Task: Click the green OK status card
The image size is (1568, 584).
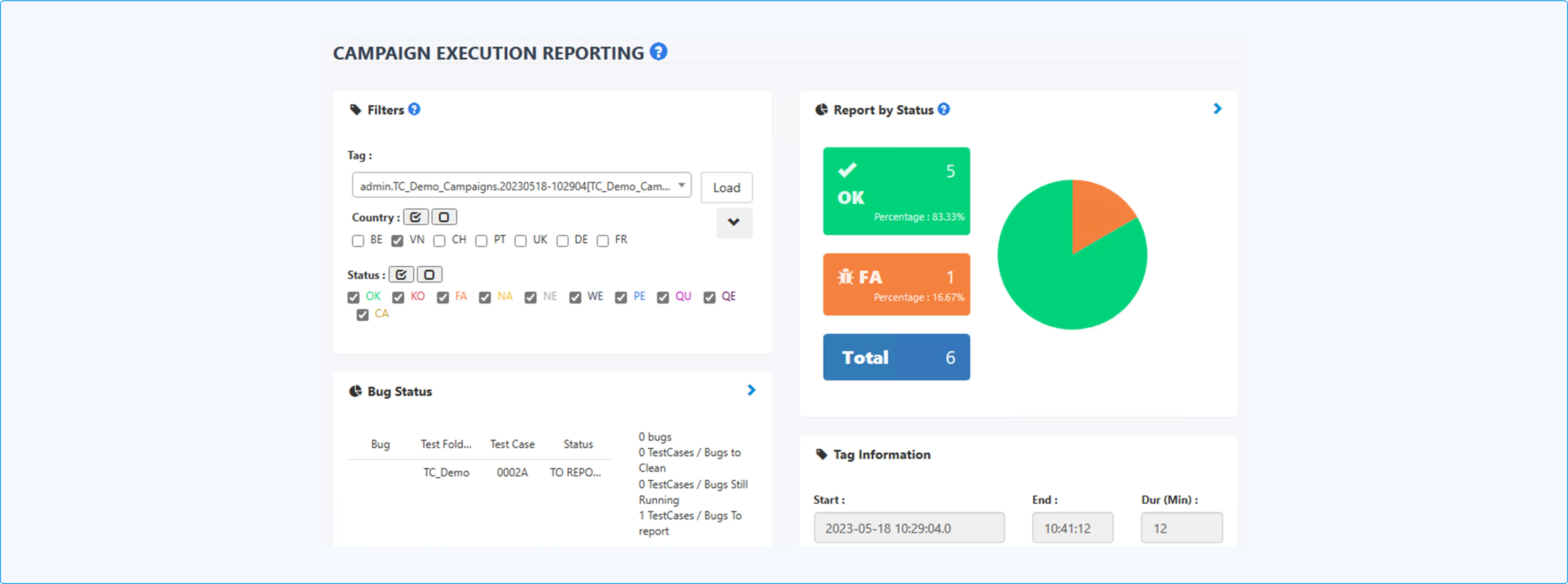Action: pyautogui.click(x=897, y=191)
